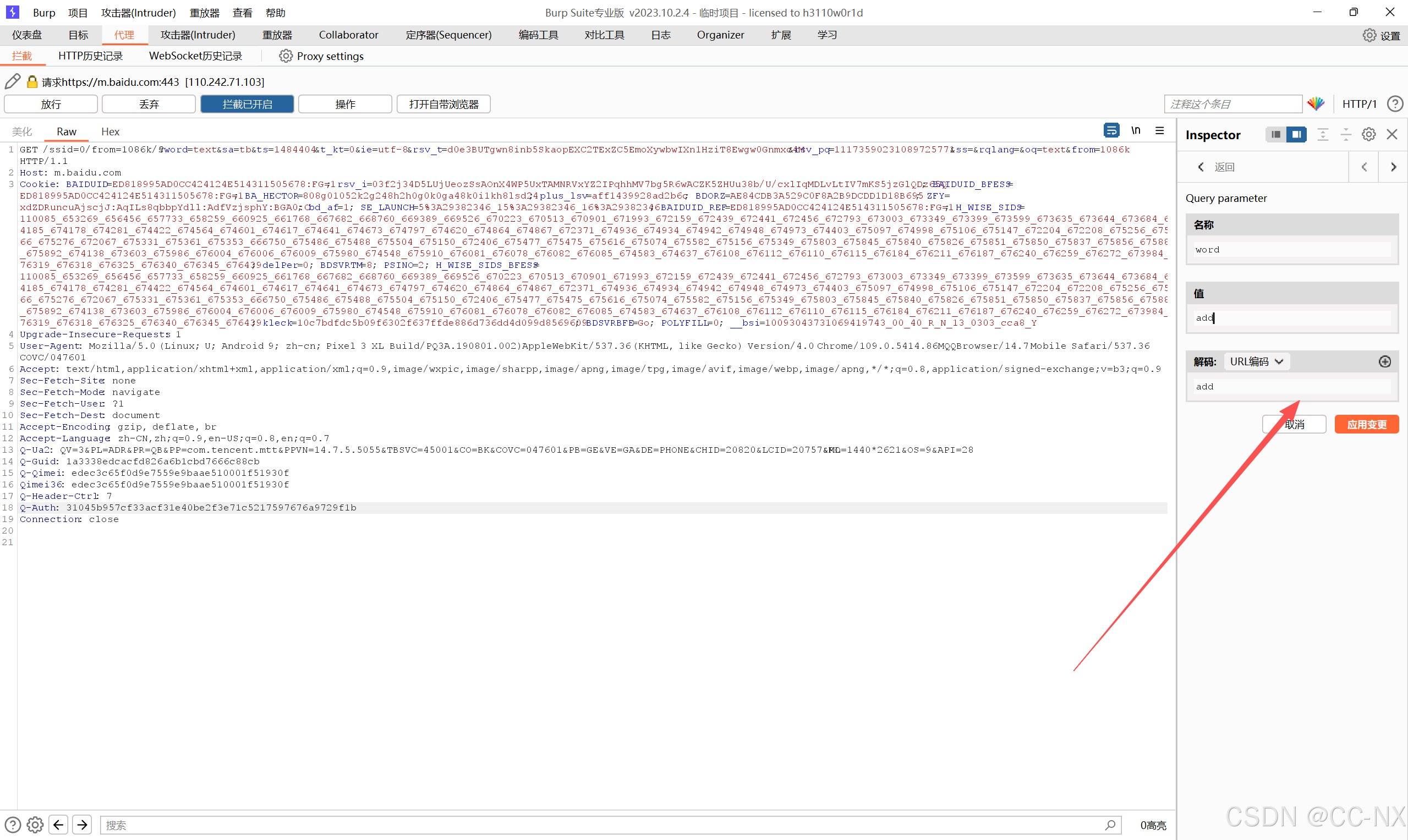Open the editor hamburger options menu

point(1159,131)
